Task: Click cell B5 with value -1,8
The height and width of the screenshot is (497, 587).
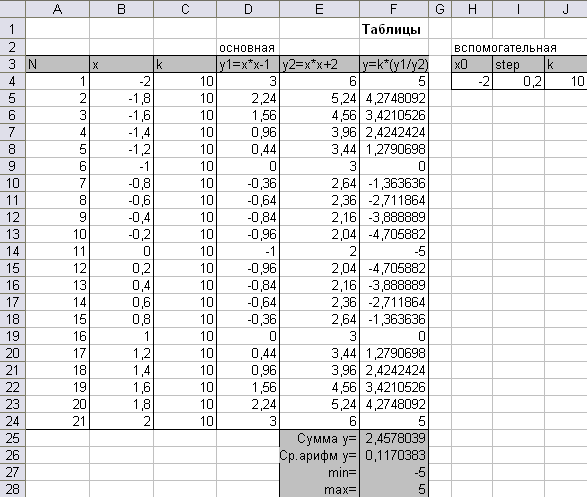Action: coord(121,98)
